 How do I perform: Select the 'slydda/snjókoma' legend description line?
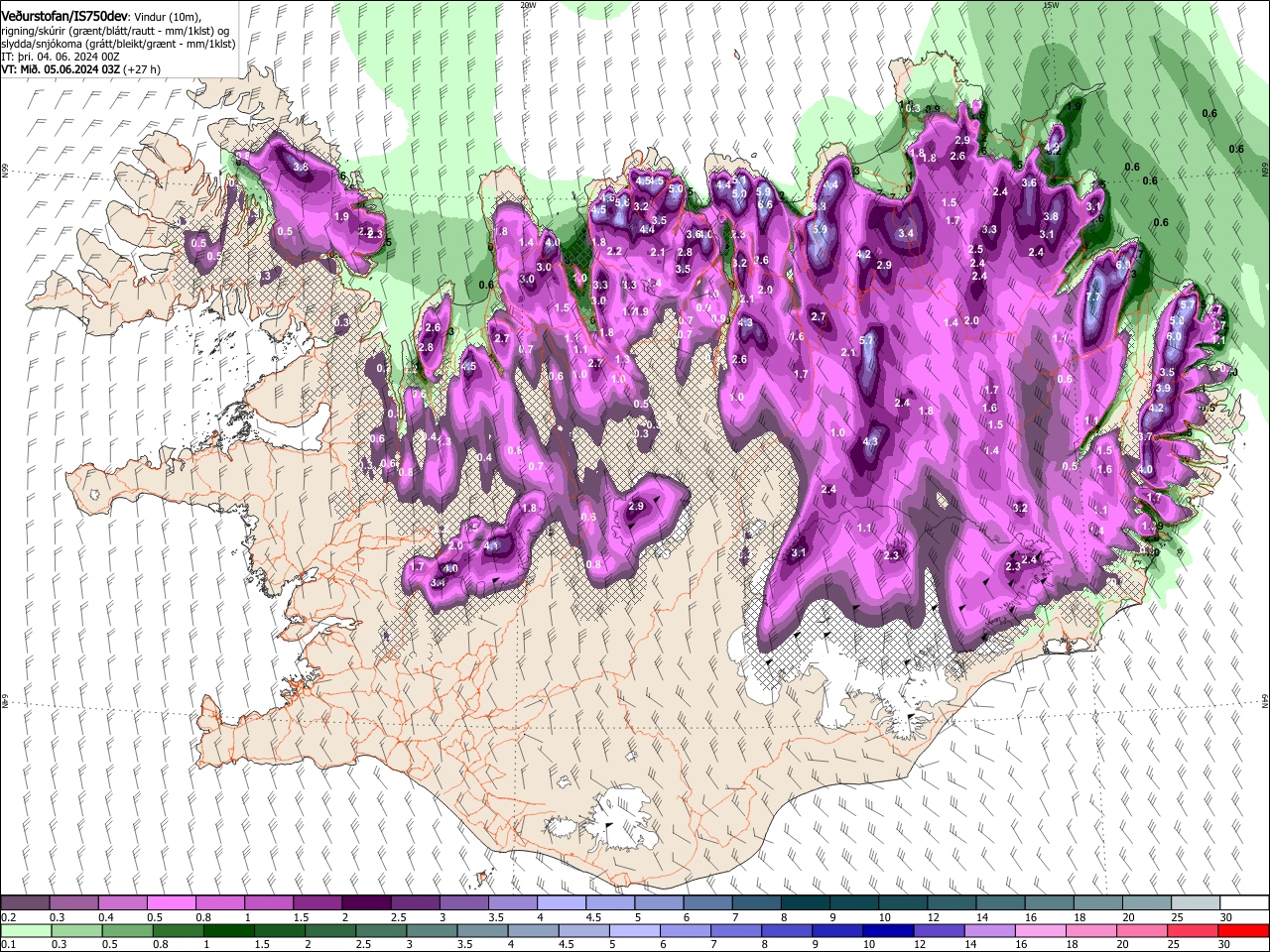coord(118,44)
